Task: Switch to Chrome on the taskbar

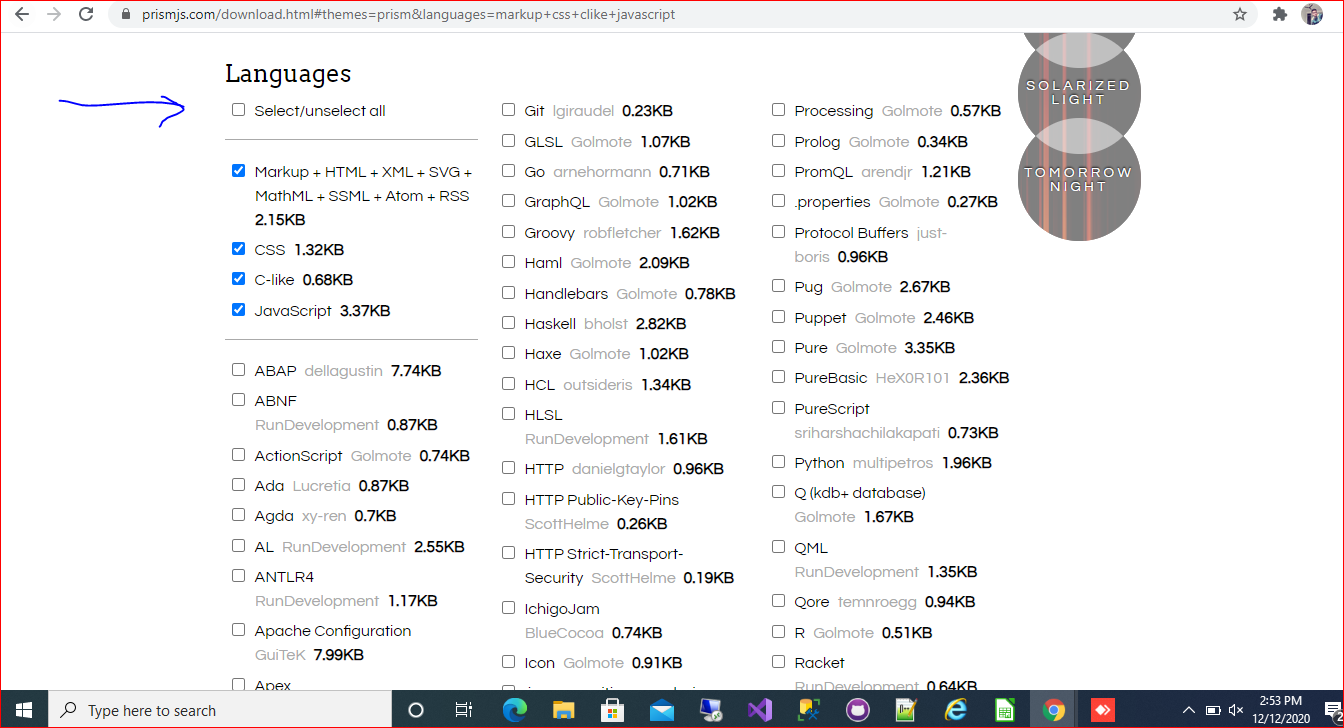Action: pyautogui.click(x=1053, y=710)
